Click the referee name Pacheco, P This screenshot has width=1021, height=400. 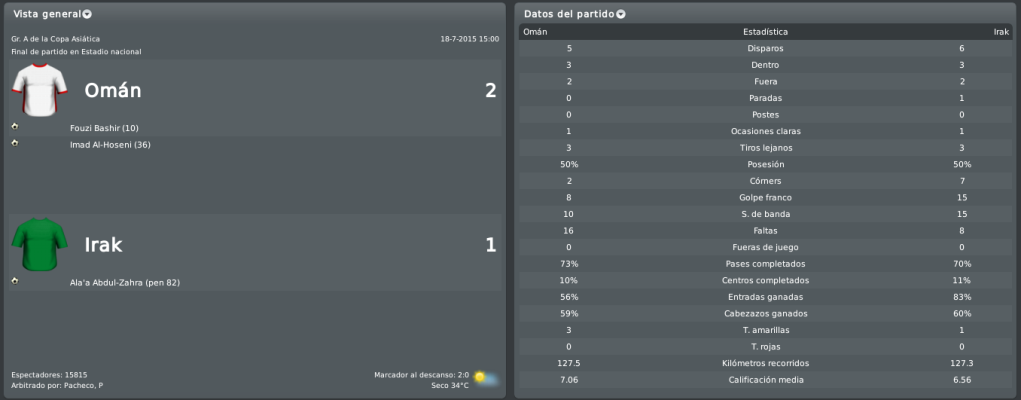click(83, 386)
